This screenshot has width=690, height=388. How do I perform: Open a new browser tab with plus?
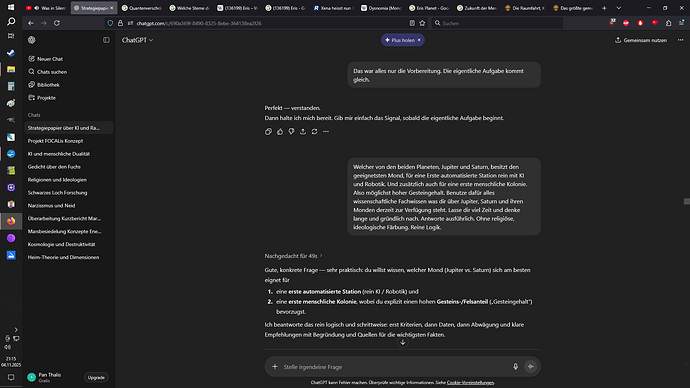pos(604,8)
